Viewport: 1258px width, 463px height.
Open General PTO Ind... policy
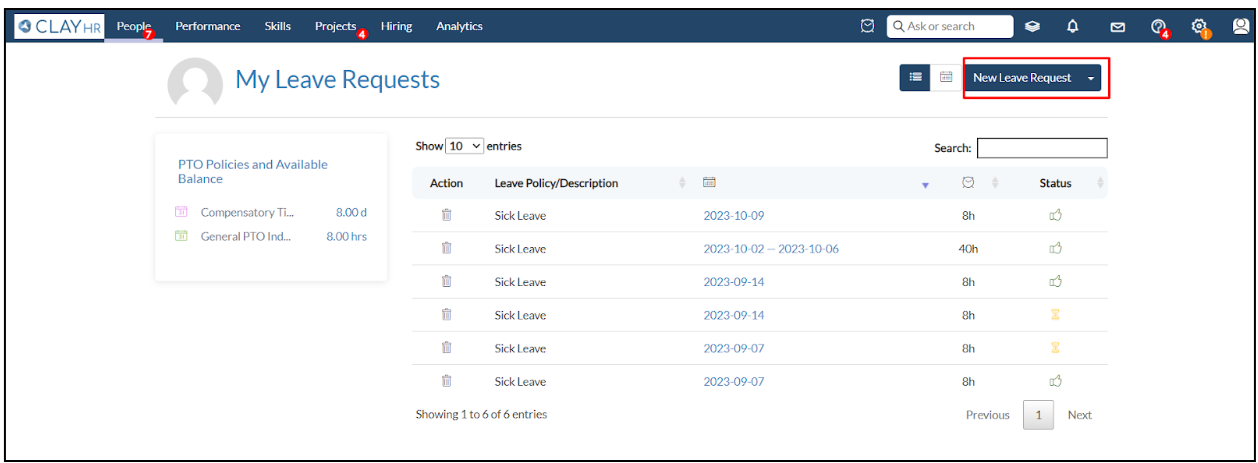[246, 236]
